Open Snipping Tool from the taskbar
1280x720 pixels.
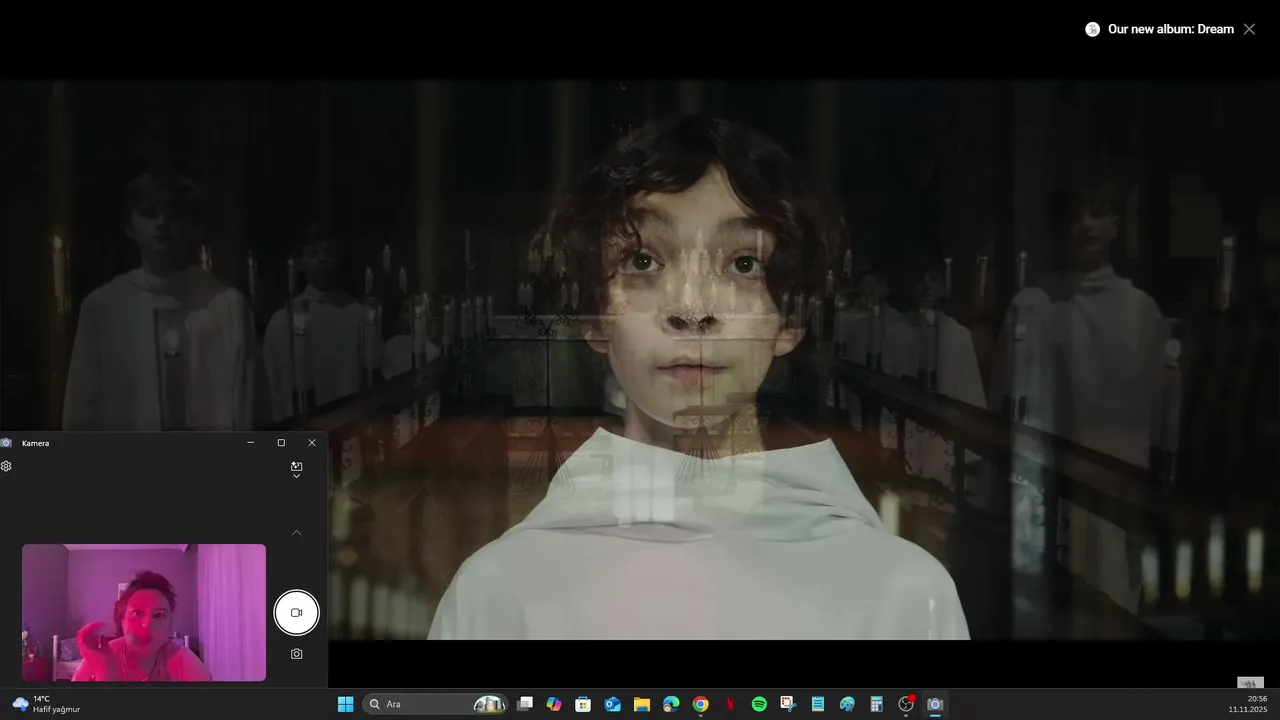tap(788, 704)
